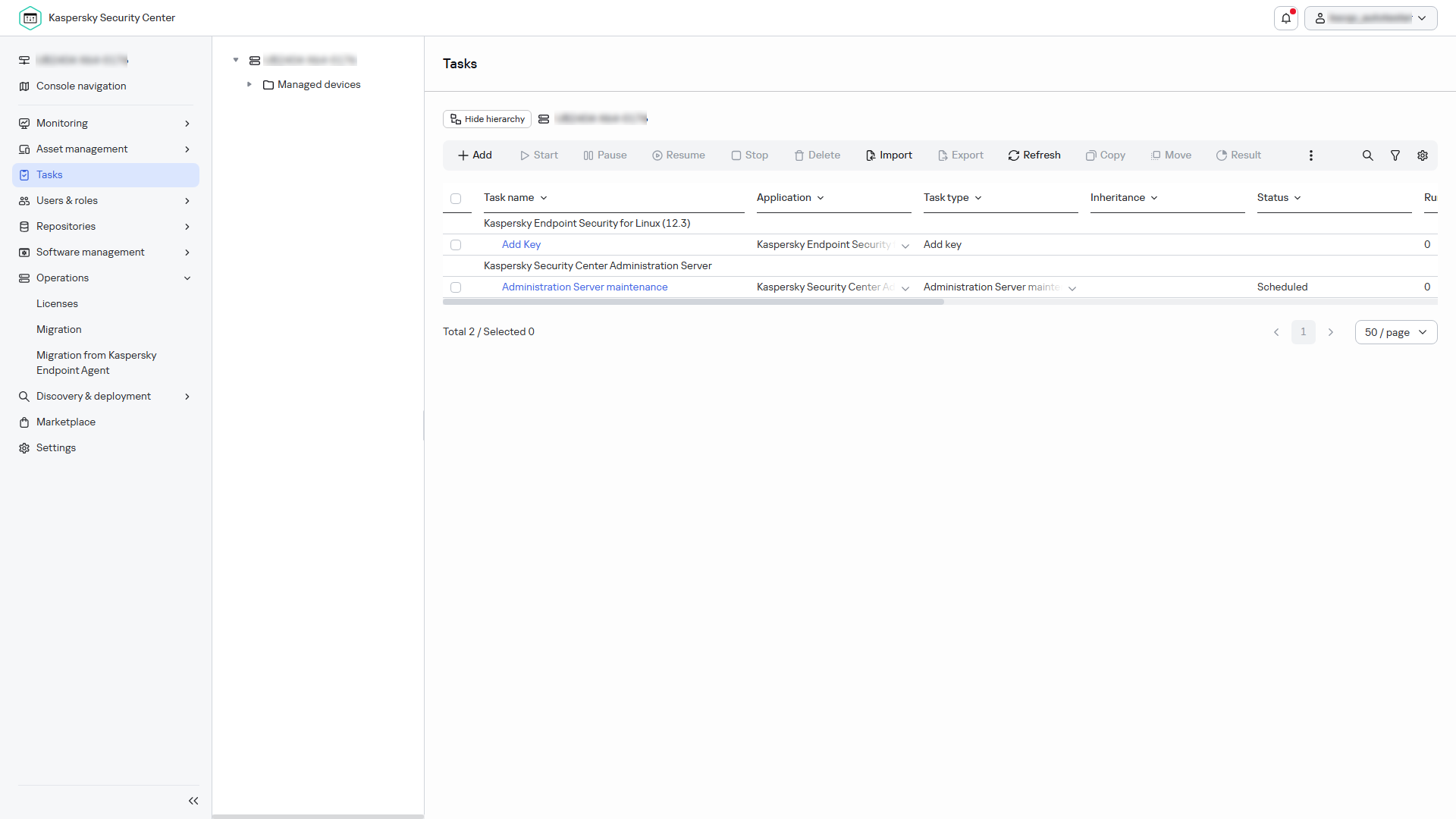Click the Delete toolbar button

pos(817,155)
